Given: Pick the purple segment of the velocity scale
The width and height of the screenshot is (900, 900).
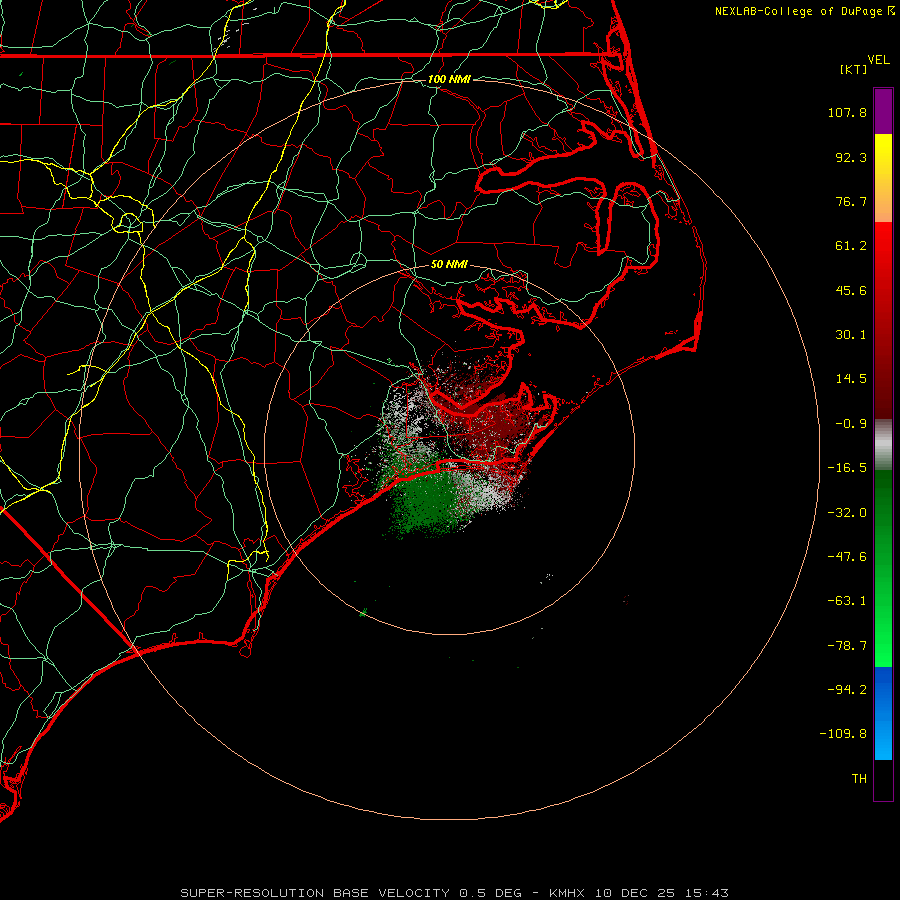Looking at the screenshot, I should coord(883,111).
